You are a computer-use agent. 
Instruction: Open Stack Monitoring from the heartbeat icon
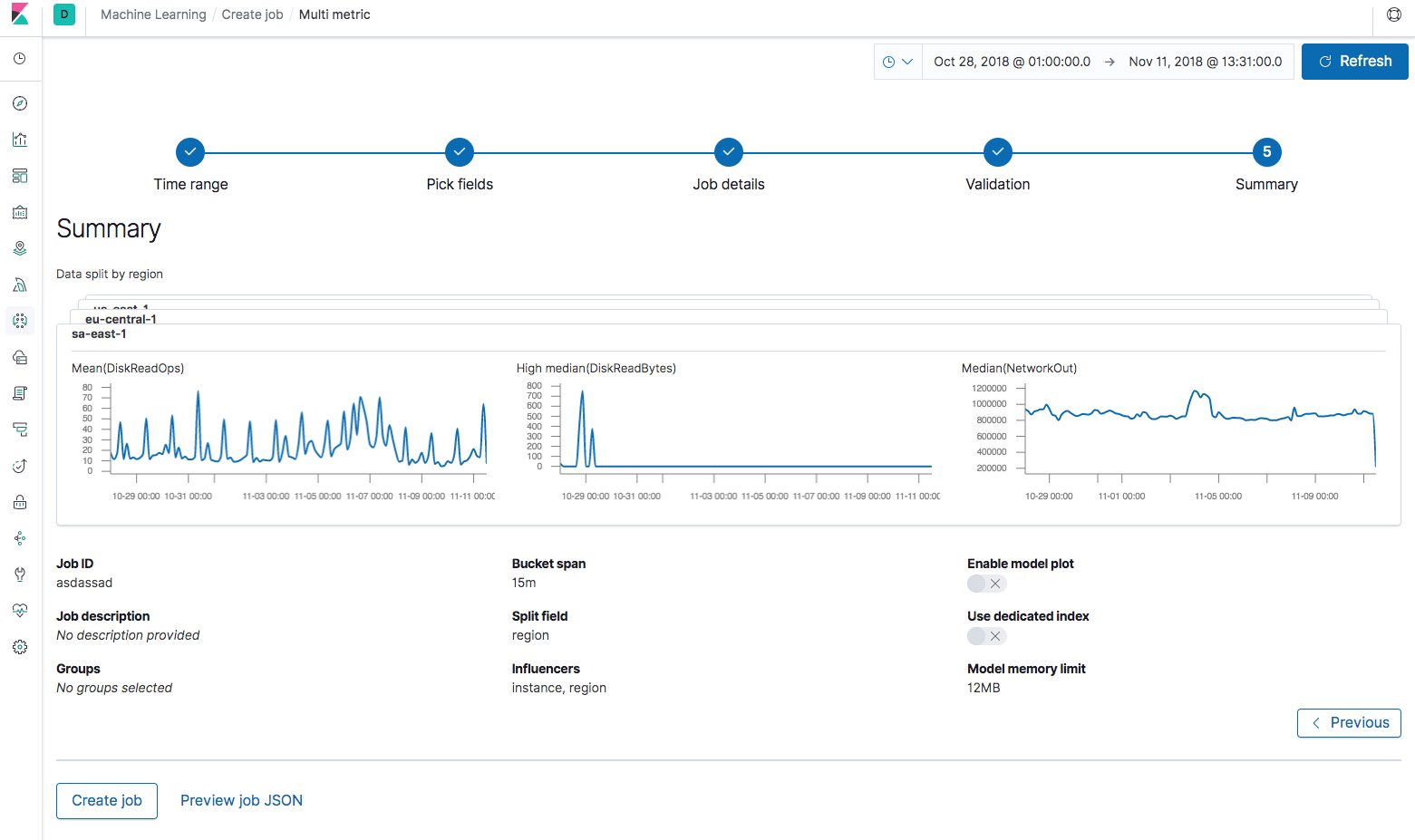pyautogui.click(x=20, y=611)
